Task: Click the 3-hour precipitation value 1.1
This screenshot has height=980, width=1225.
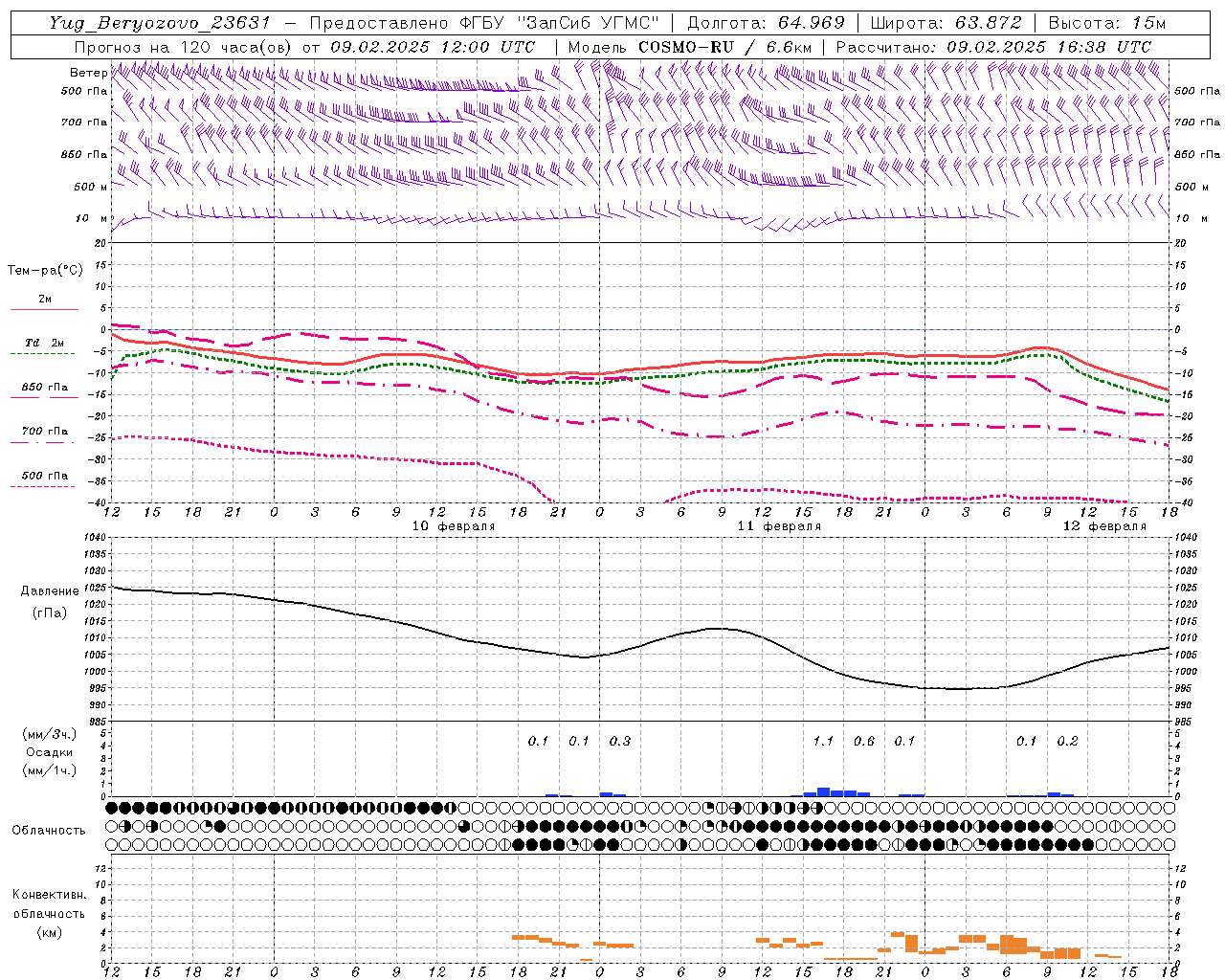Action: coord(823,742)
